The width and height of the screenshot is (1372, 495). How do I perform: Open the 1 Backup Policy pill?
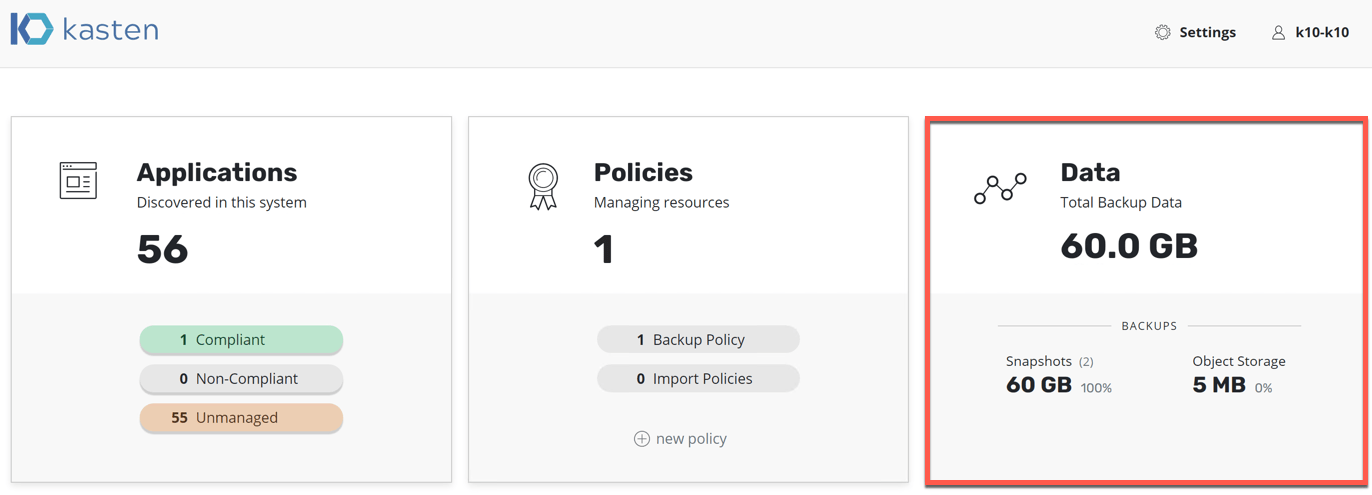[698, 340]
